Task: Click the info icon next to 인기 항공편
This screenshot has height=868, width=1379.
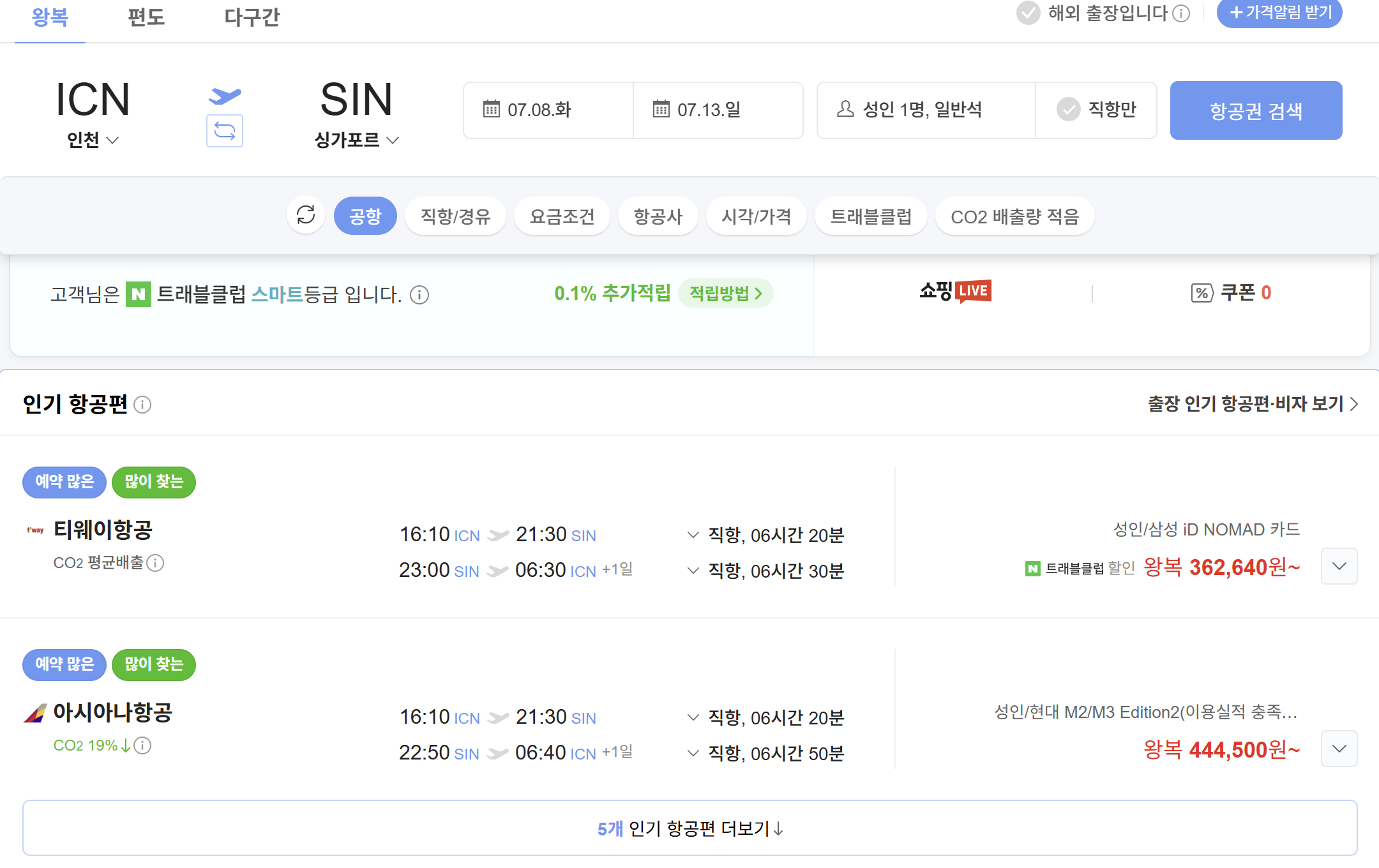Action: [142, 405]
